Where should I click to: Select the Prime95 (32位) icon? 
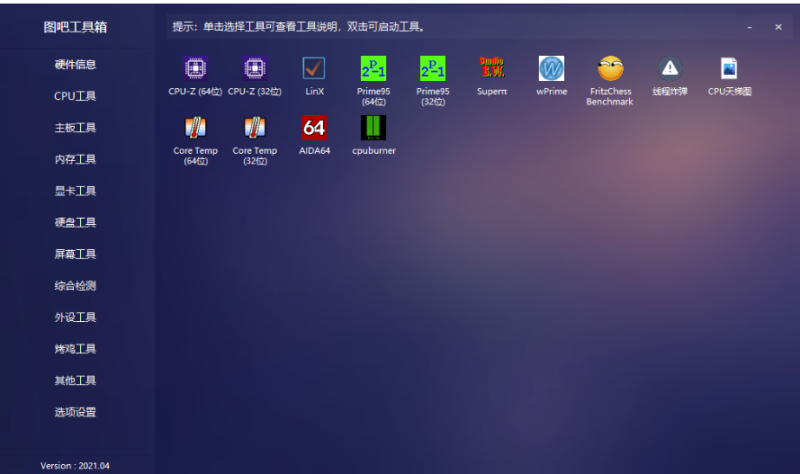[433, 68]
